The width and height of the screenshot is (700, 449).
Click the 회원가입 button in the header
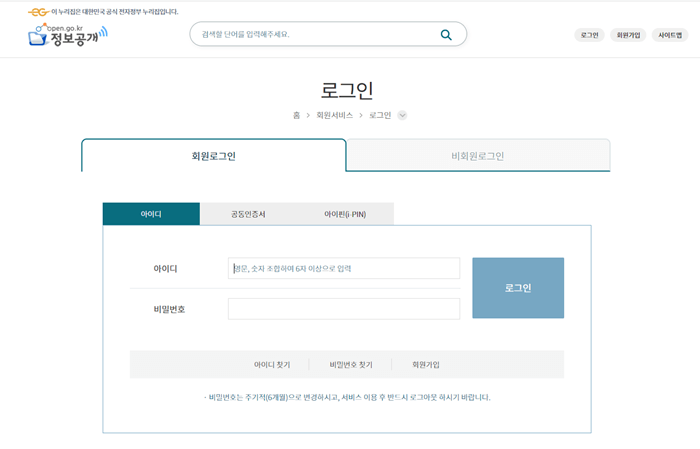628,35
